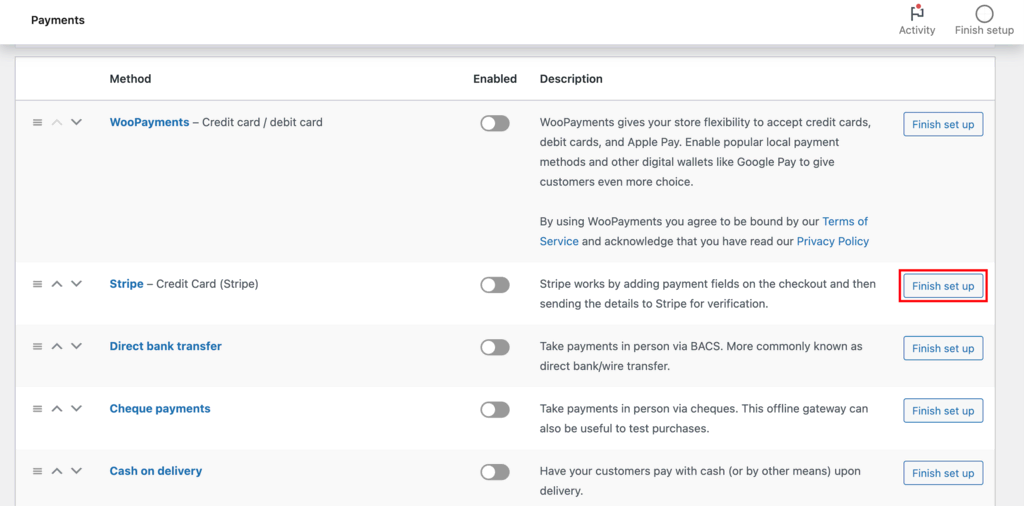Enable the Stripe payment toggle
The image size is (1024, 506).
pyautogui.click(x=495, y=285)
